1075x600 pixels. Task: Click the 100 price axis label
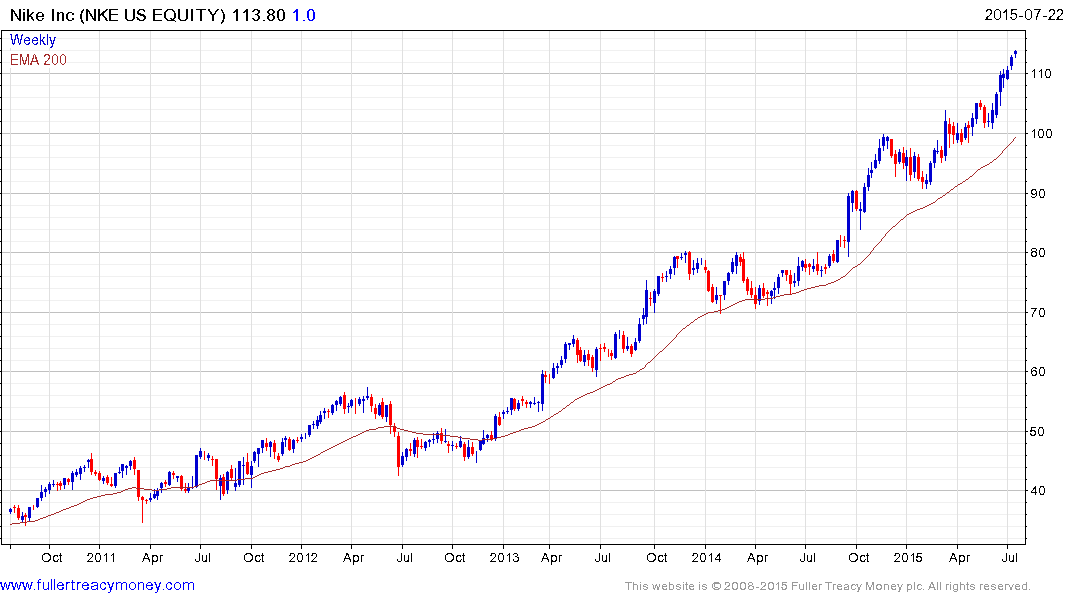coord(1041,134)
